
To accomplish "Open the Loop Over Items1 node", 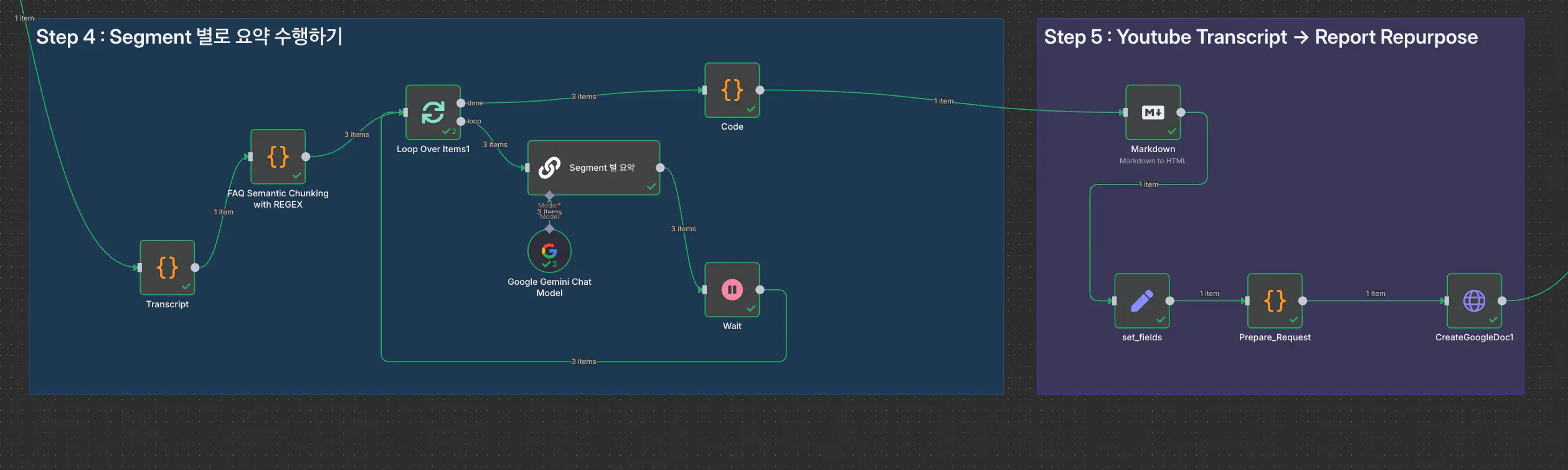I will [x=433, y=112].
